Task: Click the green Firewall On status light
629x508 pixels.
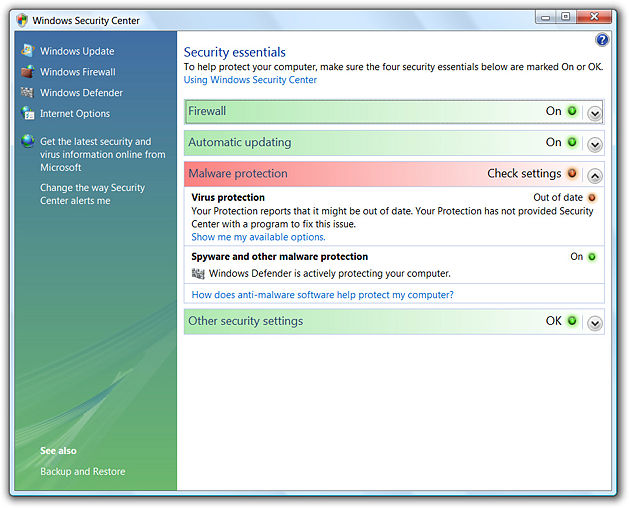Action: pos(572,112)
